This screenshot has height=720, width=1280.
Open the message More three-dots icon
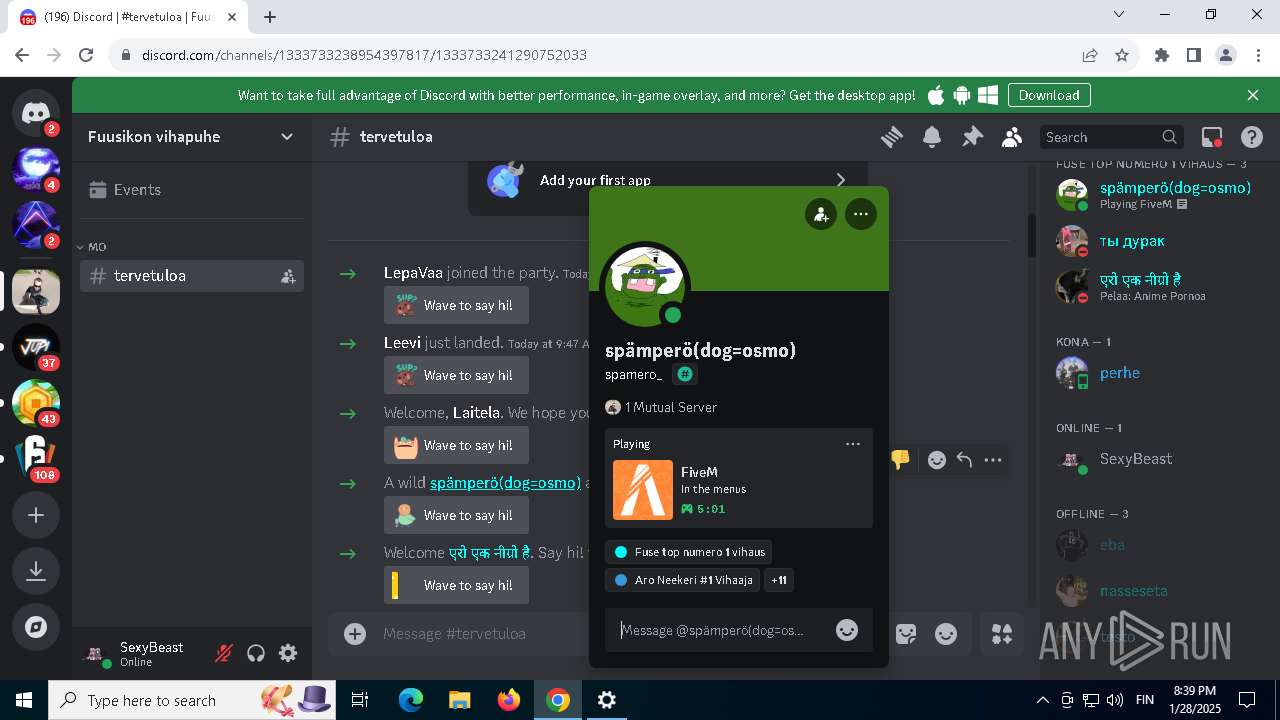(993, 460)
